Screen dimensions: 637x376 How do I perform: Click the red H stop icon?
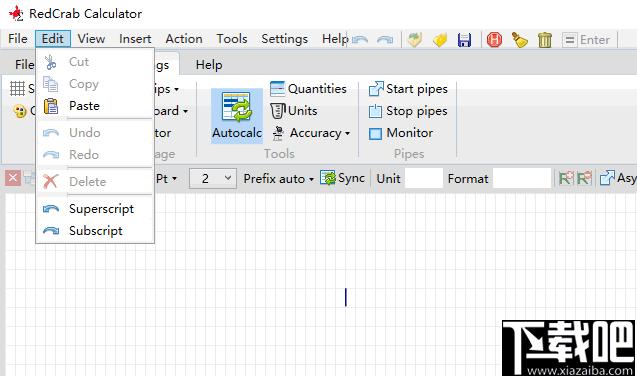click(494, 40)
